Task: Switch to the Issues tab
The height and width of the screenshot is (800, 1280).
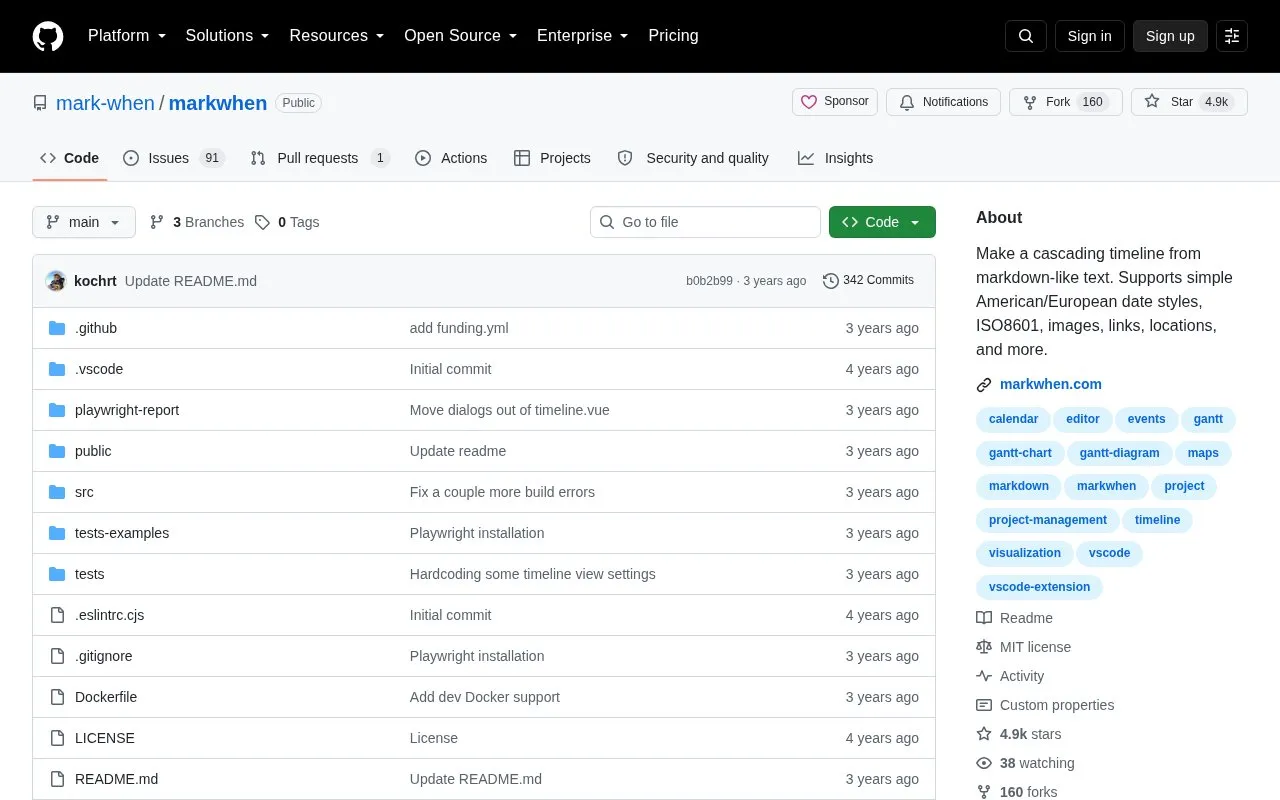Action: tap(174, 158)
